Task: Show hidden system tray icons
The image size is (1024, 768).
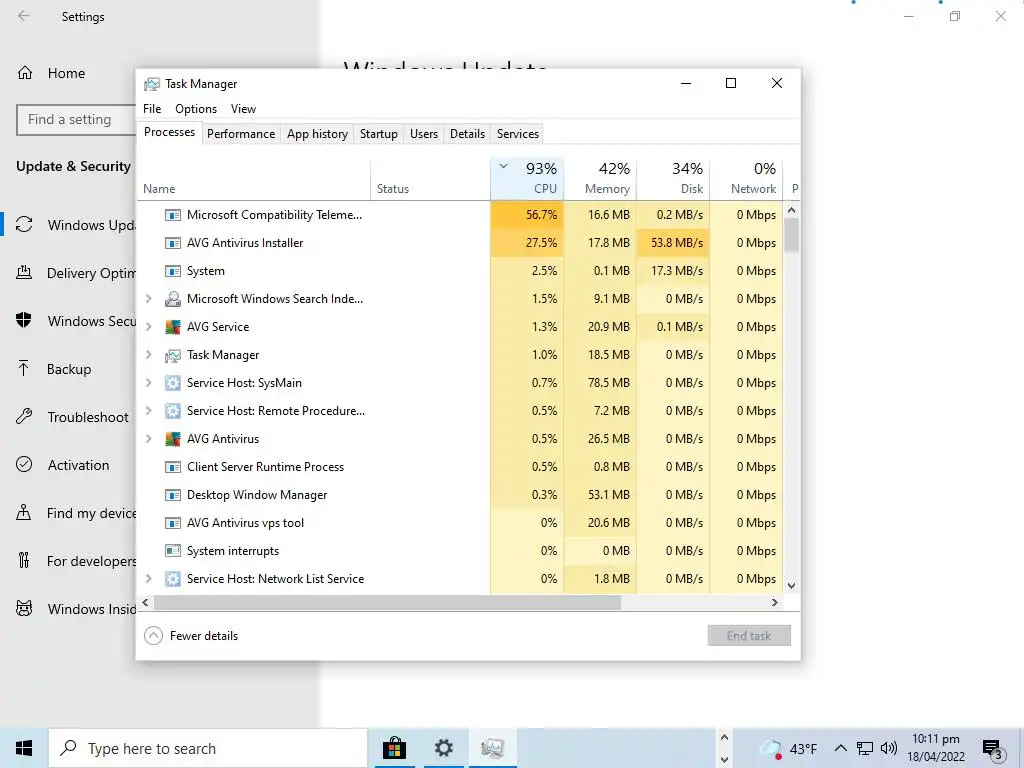Action: (840, 748)
